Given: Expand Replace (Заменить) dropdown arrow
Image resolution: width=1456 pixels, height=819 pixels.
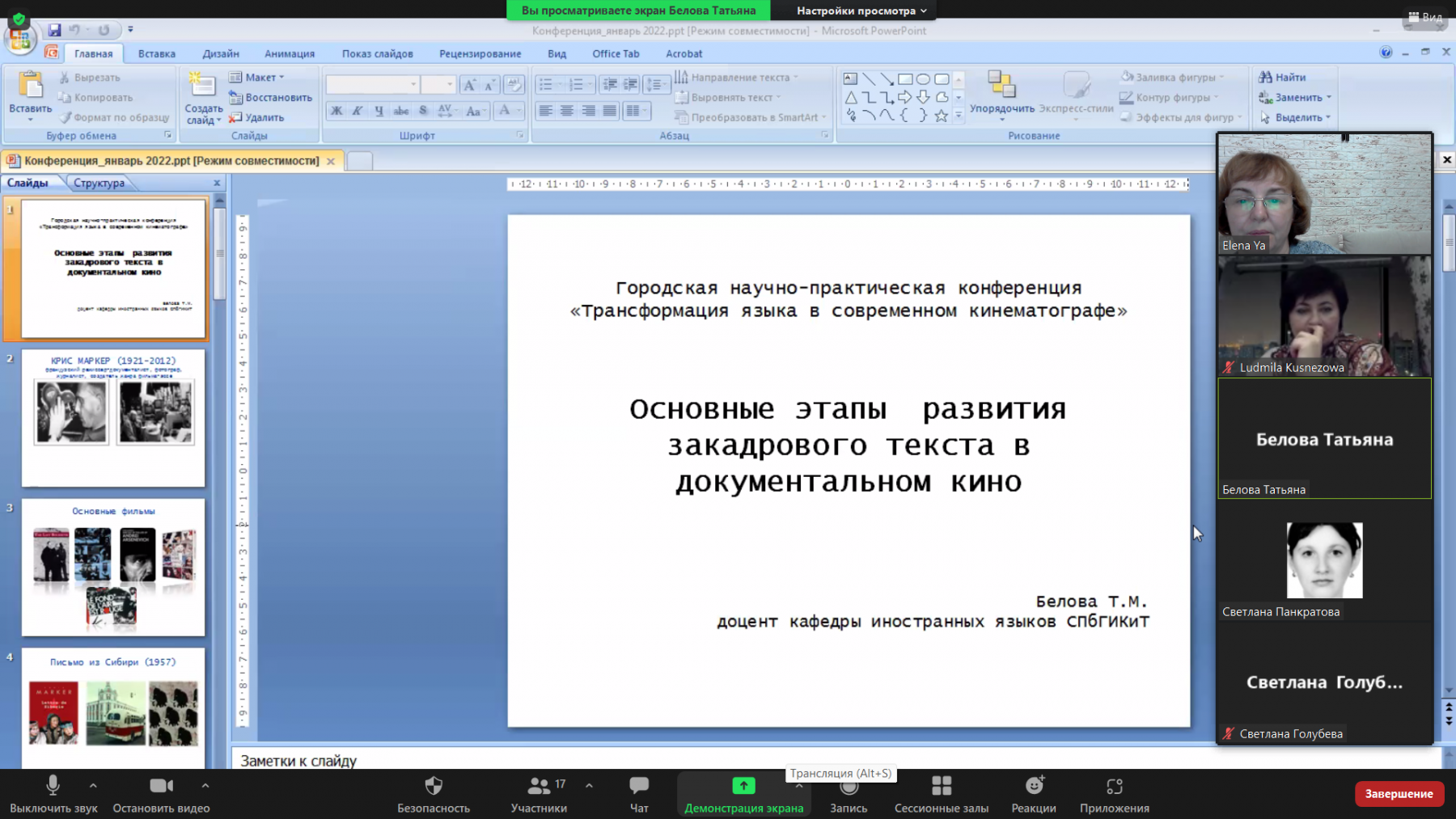Looking at the screenshot, I should (1329, 98).
